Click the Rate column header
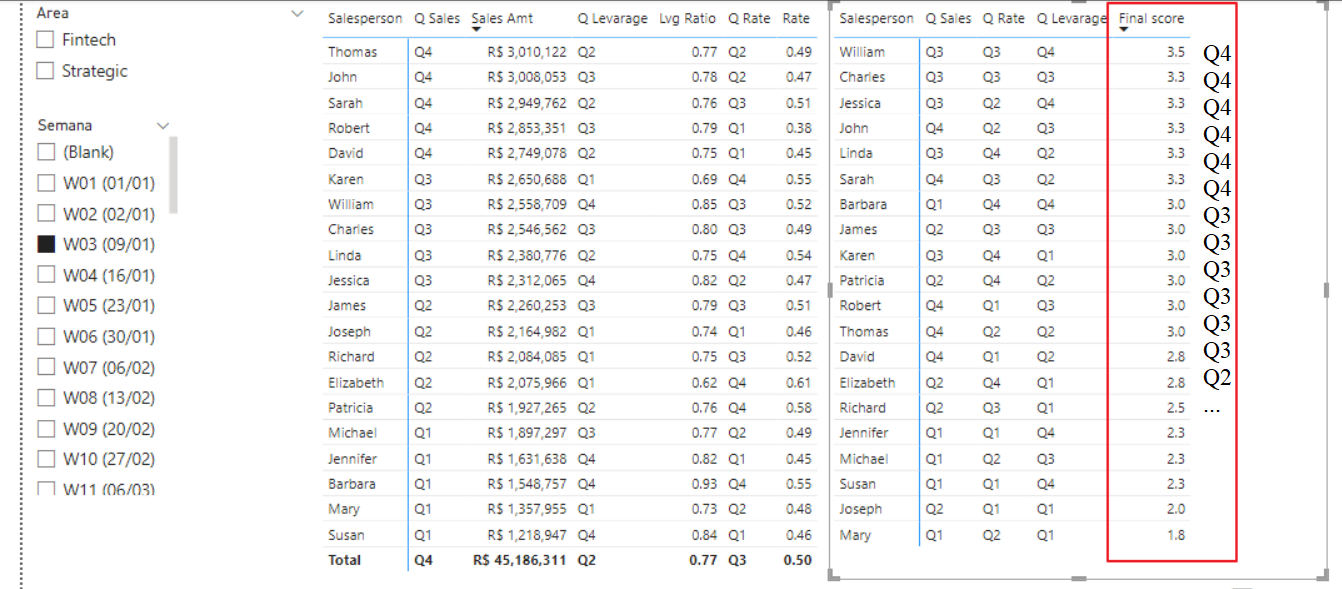This screenshot has width=1342, height=589. [x=796, y=18]
